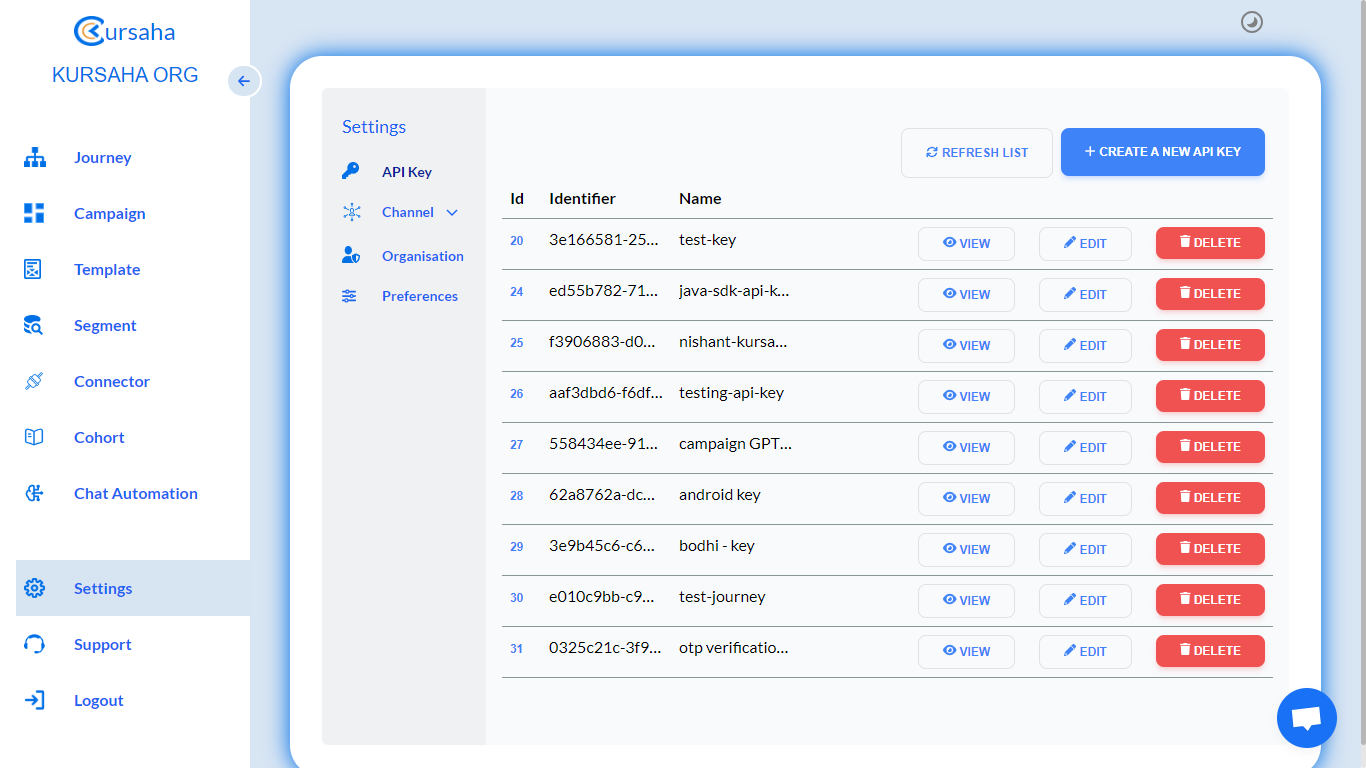View the nishant-kursa... key
Screen dimensions: 1366x768
pyautogui.click(x=966, y=346)
